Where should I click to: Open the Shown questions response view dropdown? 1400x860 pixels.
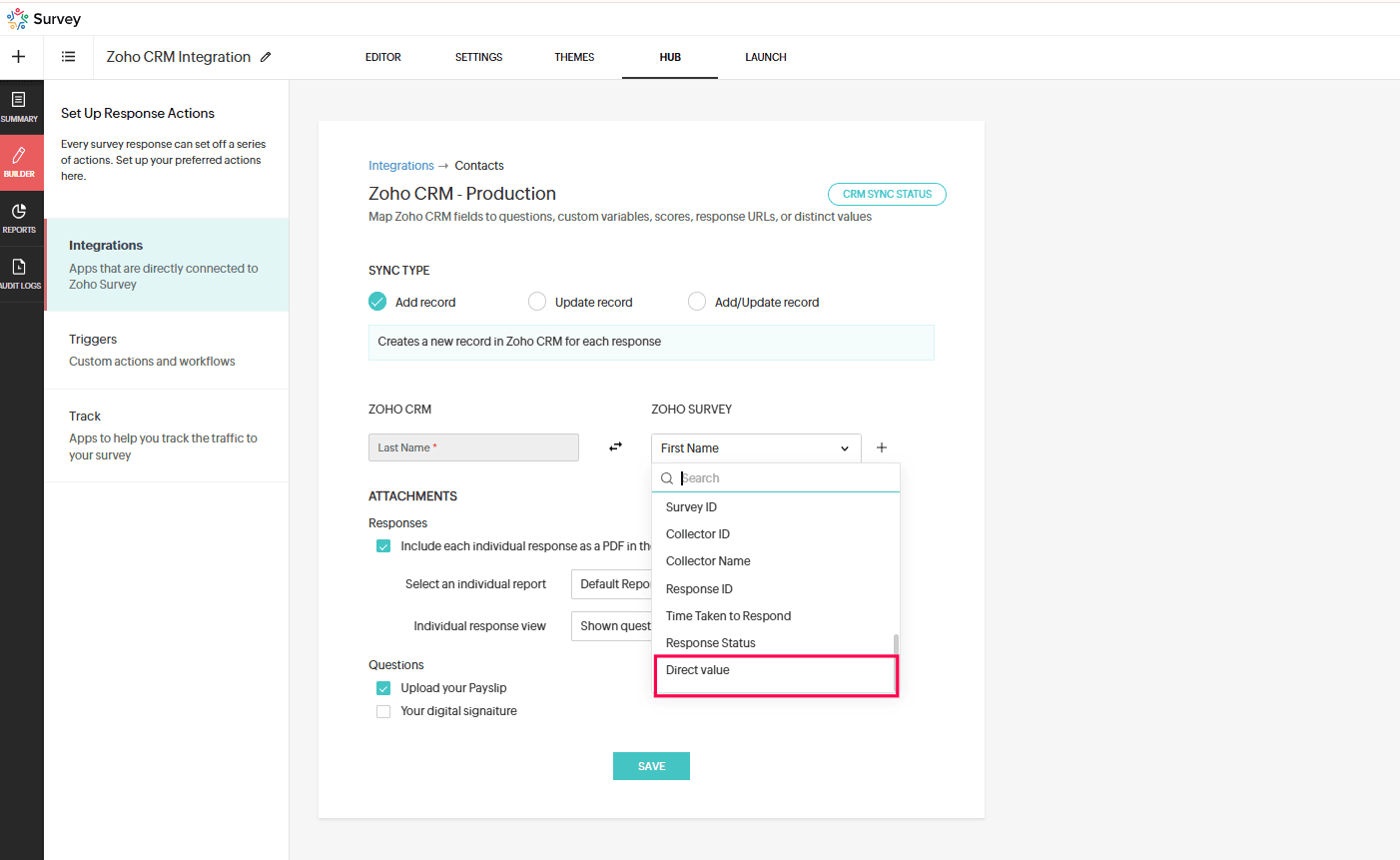click(611, 626)
